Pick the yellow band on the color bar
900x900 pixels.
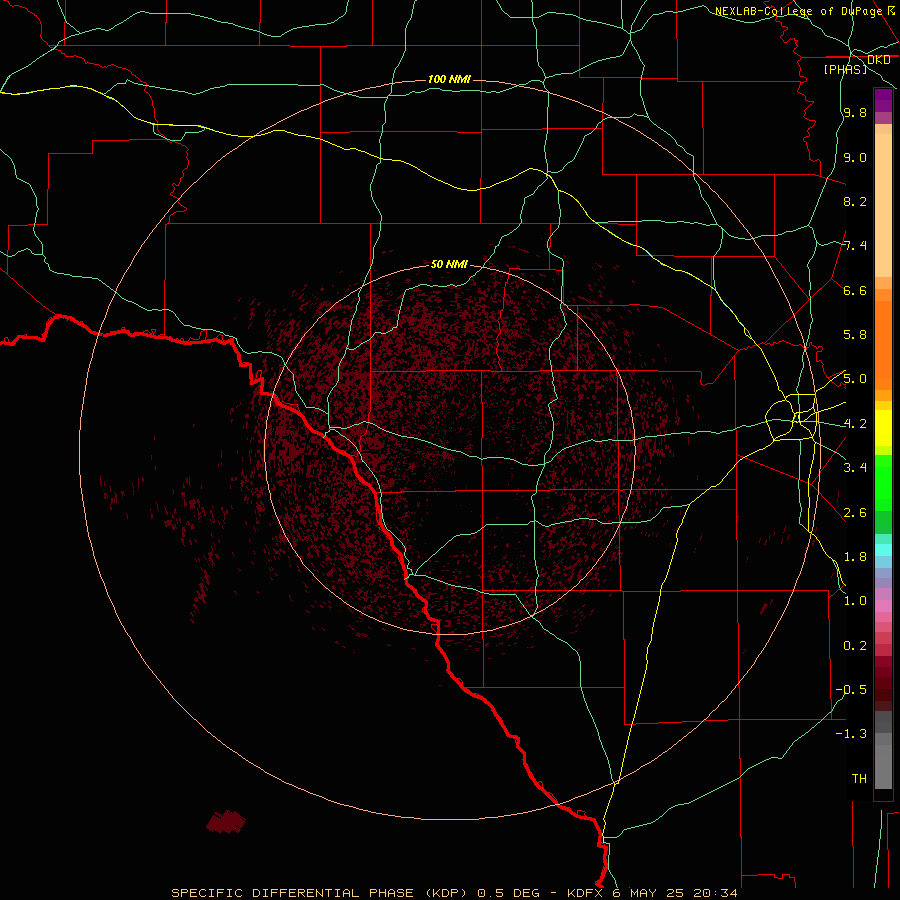pyautogui.click(x=883, y=428)
